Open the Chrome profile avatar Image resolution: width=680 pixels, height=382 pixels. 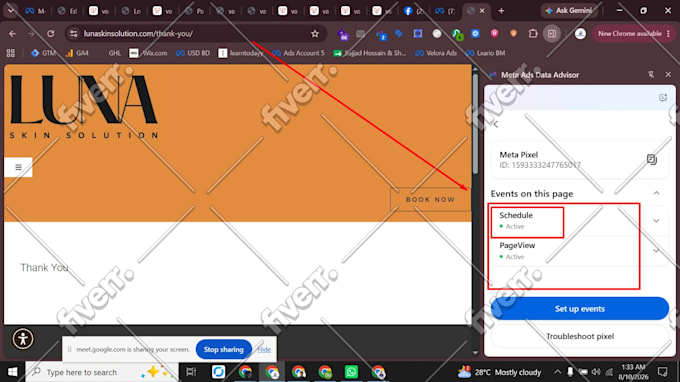coord(580,33)
